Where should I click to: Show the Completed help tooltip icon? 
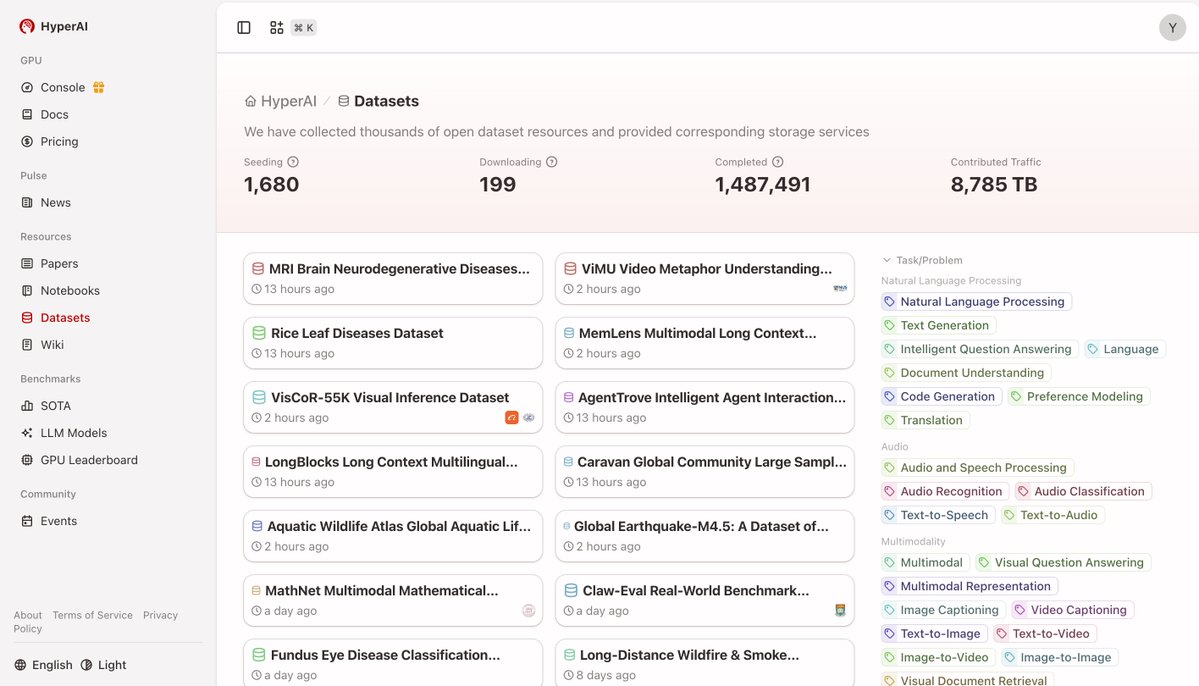pyautogui.click(x=778, y=162)
